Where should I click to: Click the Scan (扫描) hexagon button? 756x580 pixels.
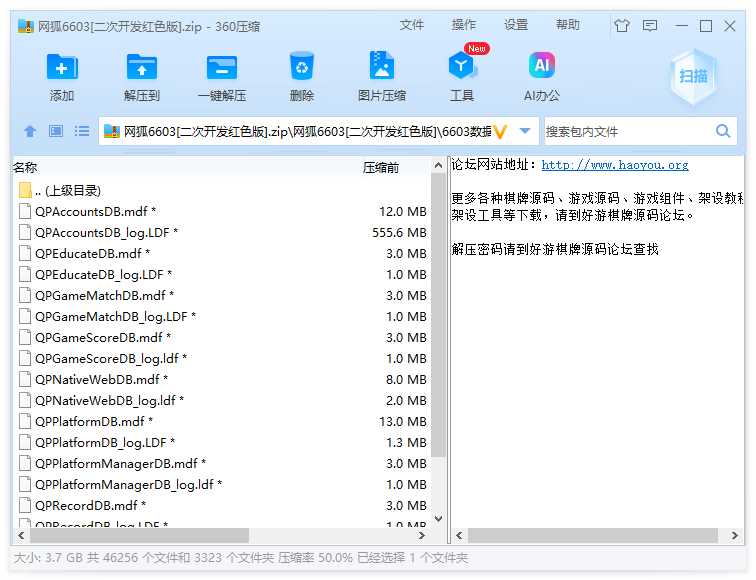pos(693,76)
